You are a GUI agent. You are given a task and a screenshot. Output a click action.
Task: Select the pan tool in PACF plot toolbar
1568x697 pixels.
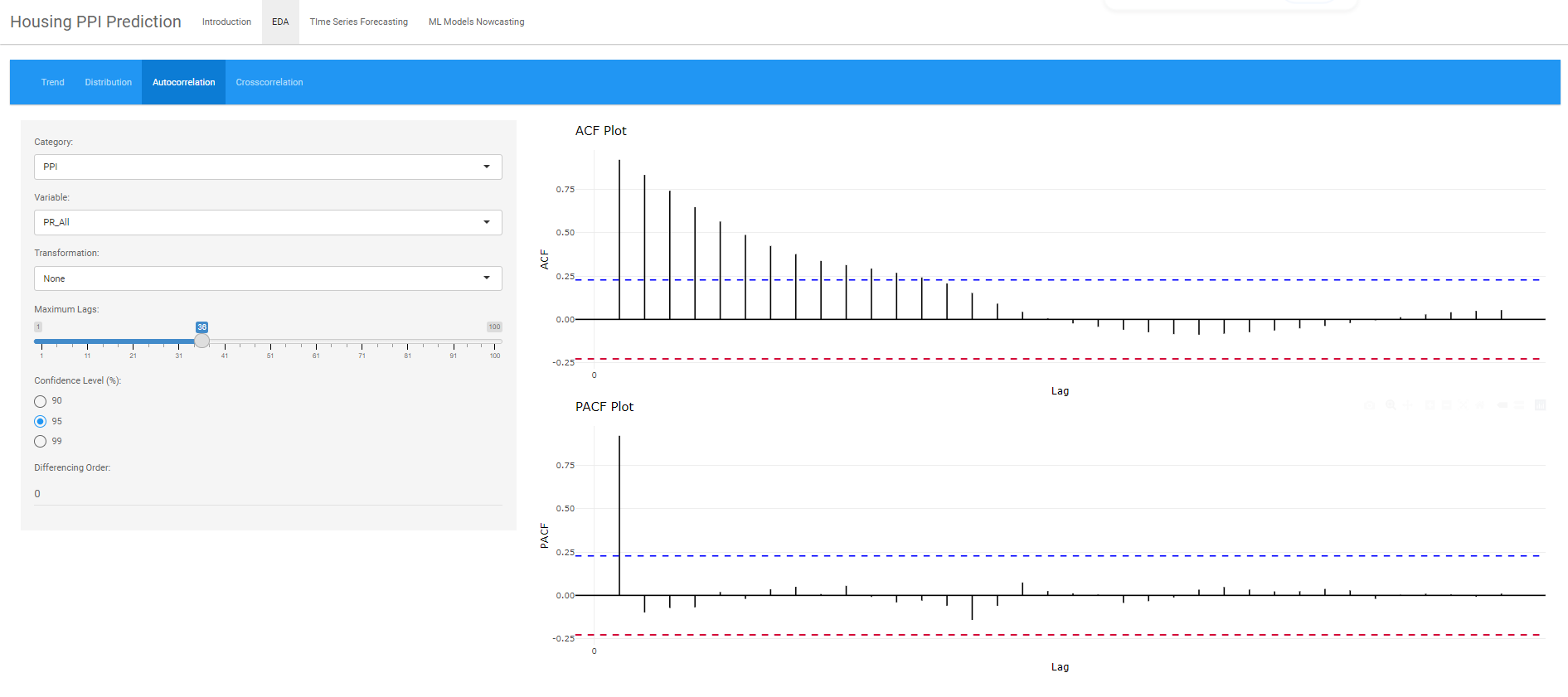(1408, 405)
